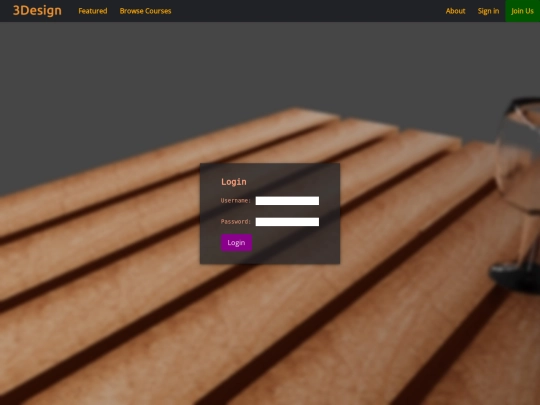Click the Username: label
This screenshot has height=405, width=540.
[x=236, y=200]
